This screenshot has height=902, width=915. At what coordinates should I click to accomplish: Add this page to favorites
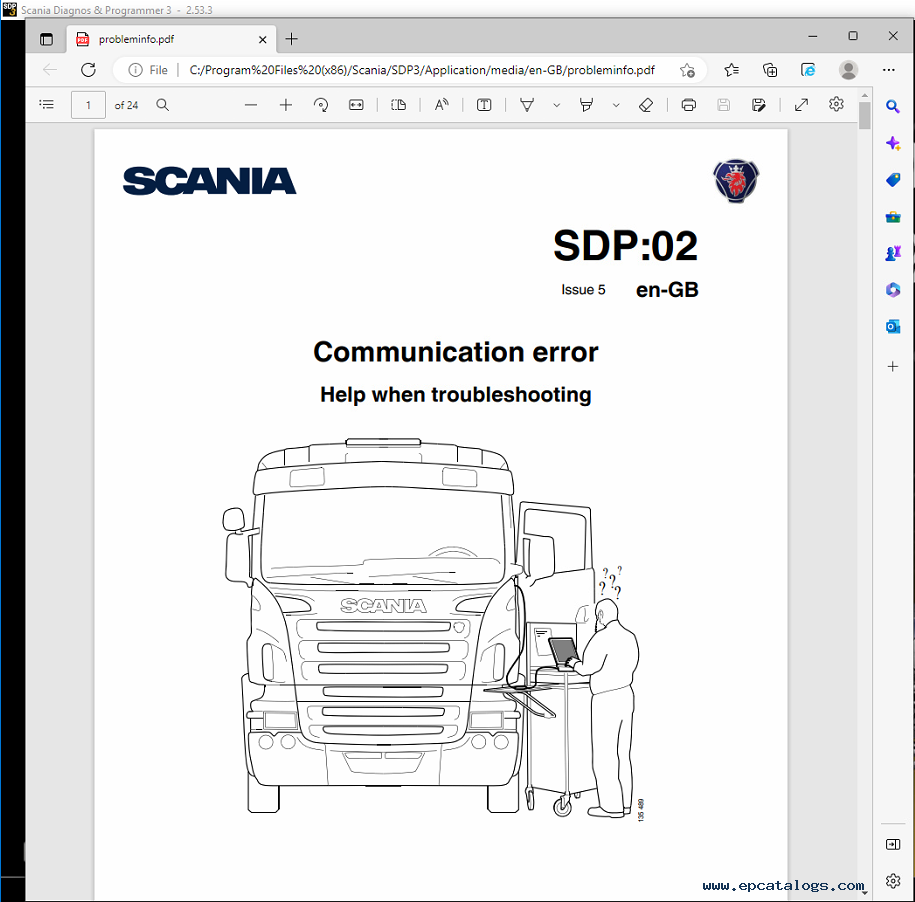[x=687, y=70]
